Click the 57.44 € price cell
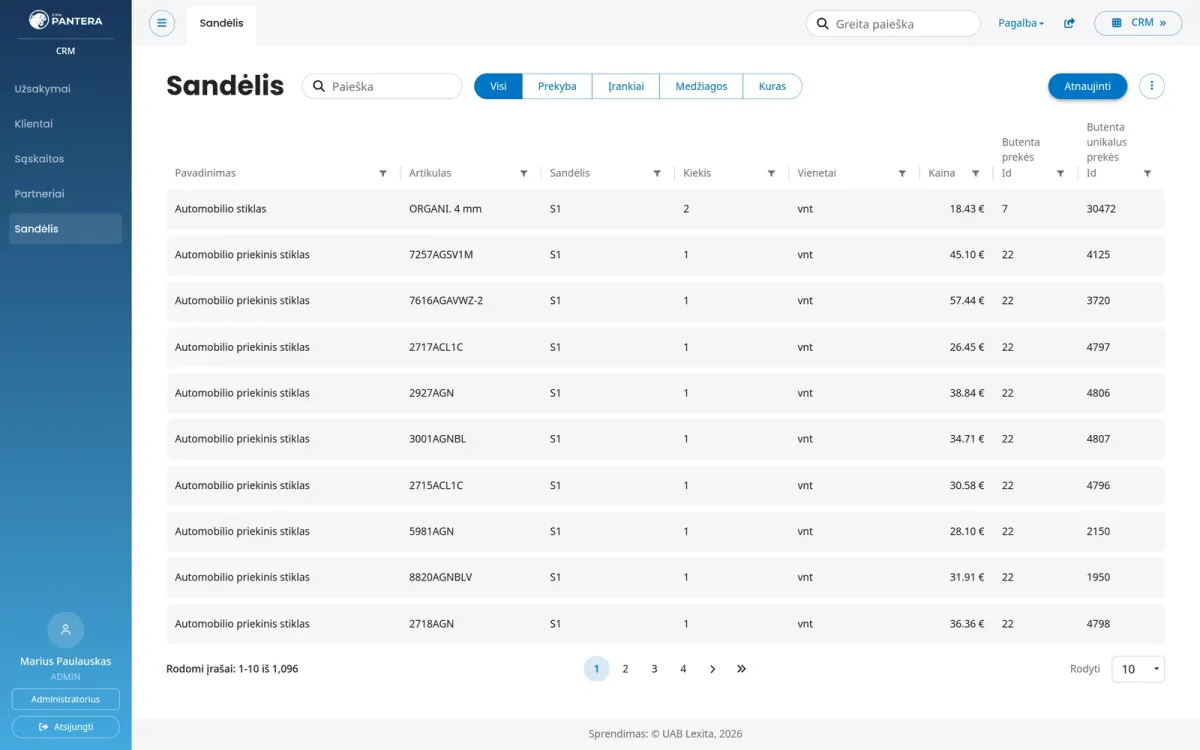Viewport: 1200px width, 750px height. pos(967,301)
